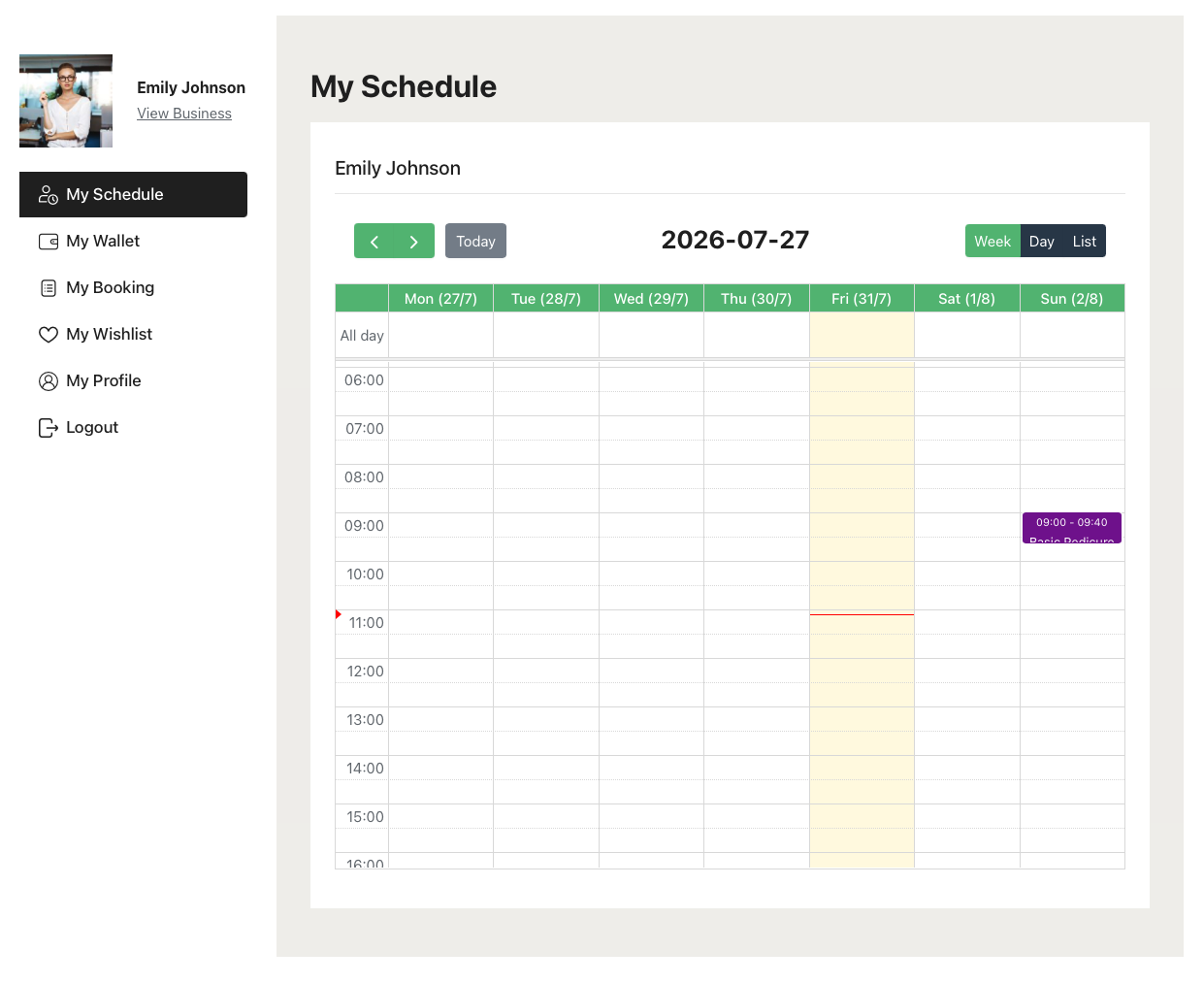Select the Fri (31/7) column header
Screen dimensions: 1204x984
tap(862, 299)
